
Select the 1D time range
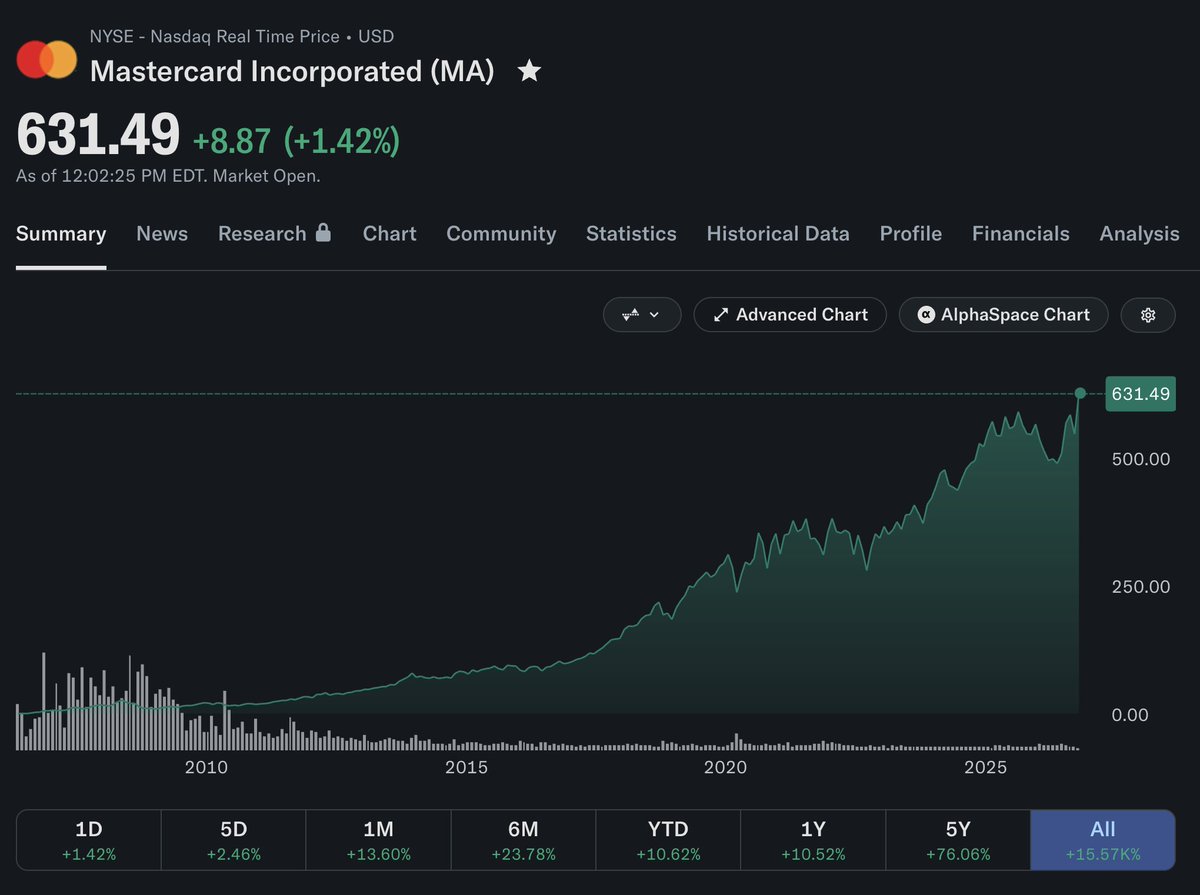[89, 839]
